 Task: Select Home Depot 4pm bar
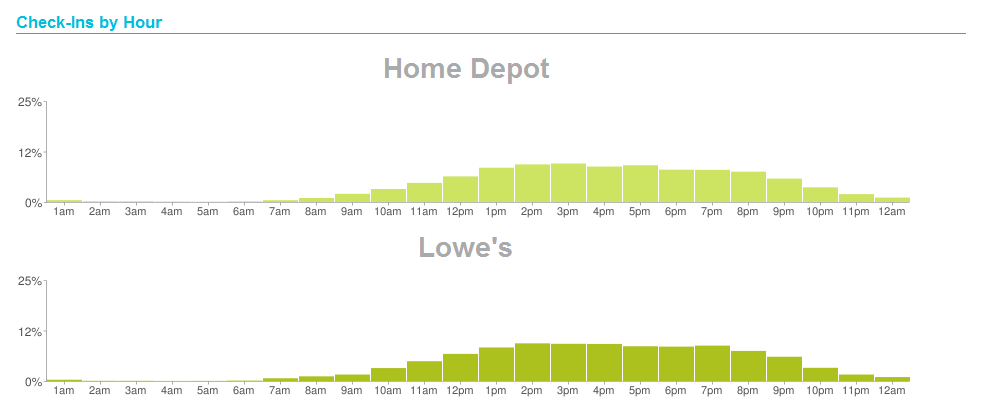(604, 184)
